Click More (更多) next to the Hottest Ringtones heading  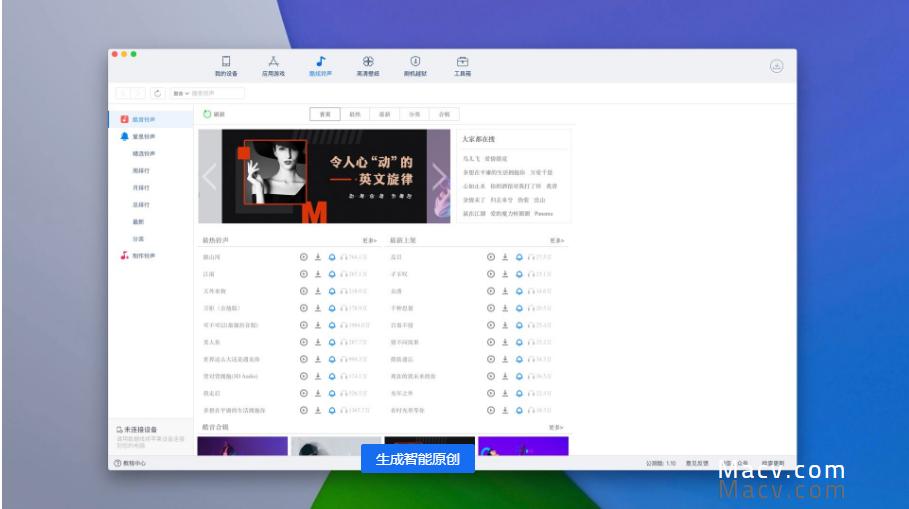369,241
